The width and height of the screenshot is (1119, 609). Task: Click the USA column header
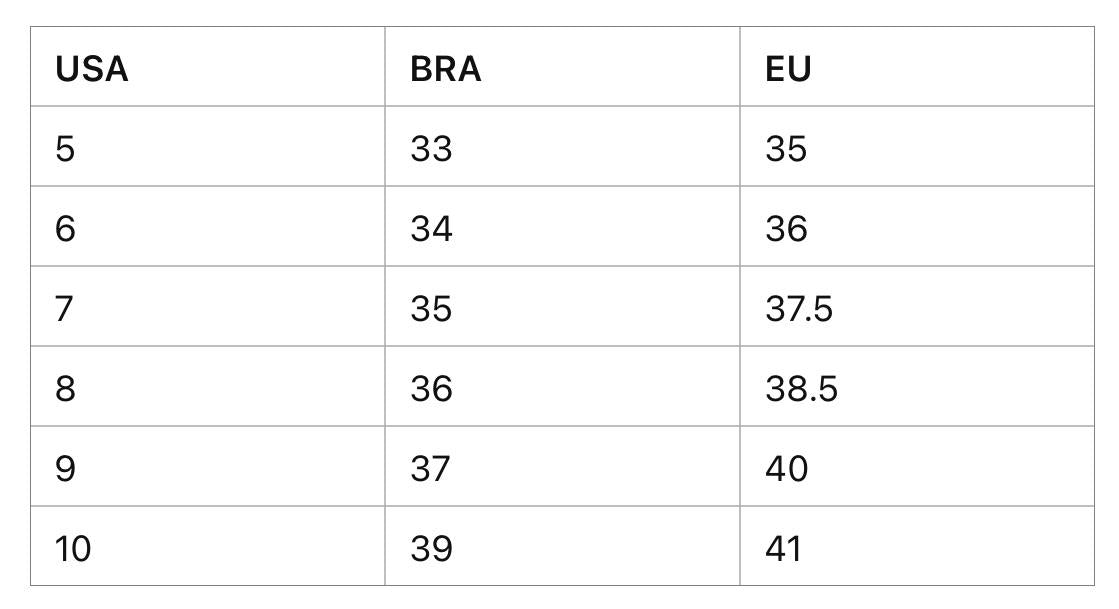92,69
